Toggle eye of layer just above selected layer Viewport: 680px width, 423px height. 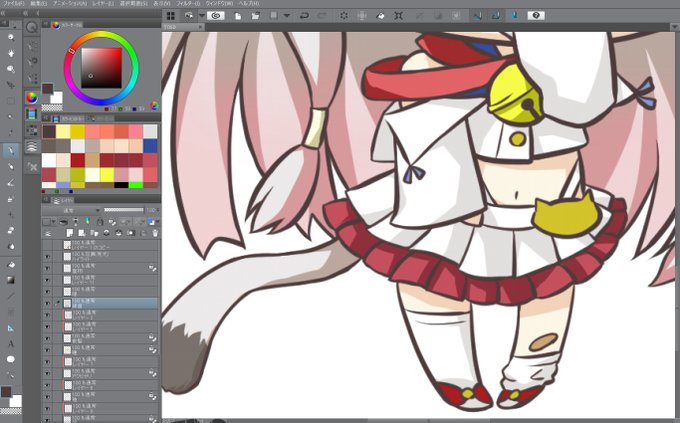[x=47, y=292]
